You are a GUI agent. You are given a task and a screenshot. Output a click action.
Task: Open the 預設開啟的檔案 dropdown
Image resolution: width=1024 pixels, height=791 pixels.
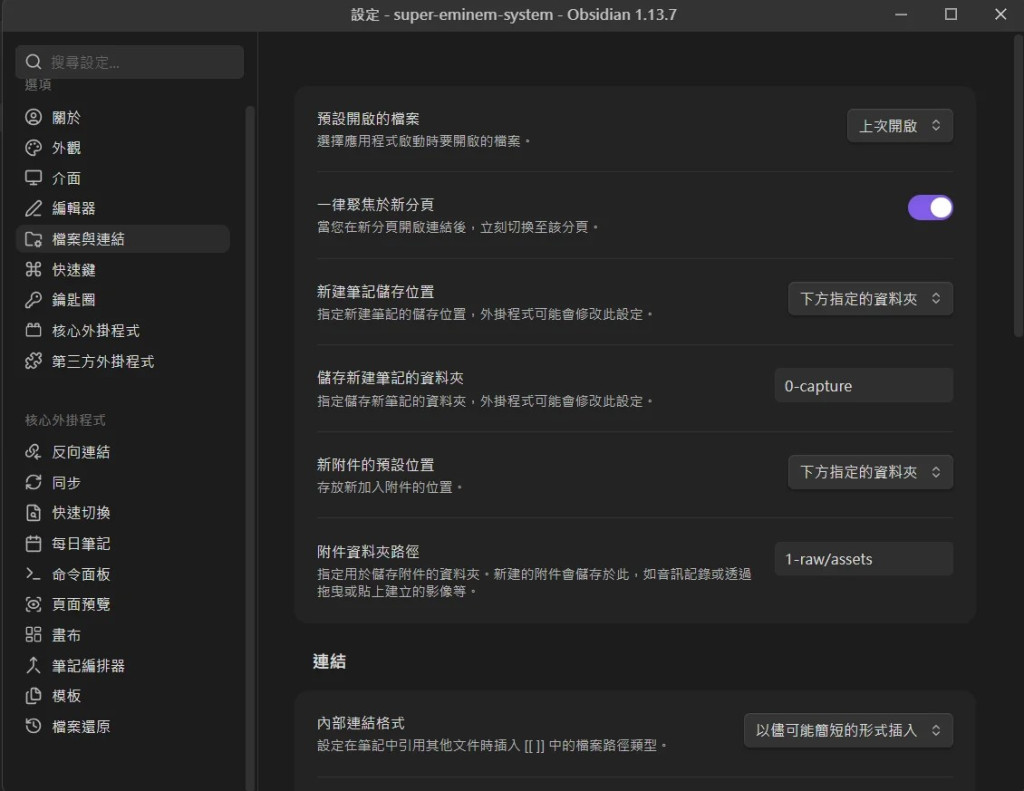pos(900,125)
